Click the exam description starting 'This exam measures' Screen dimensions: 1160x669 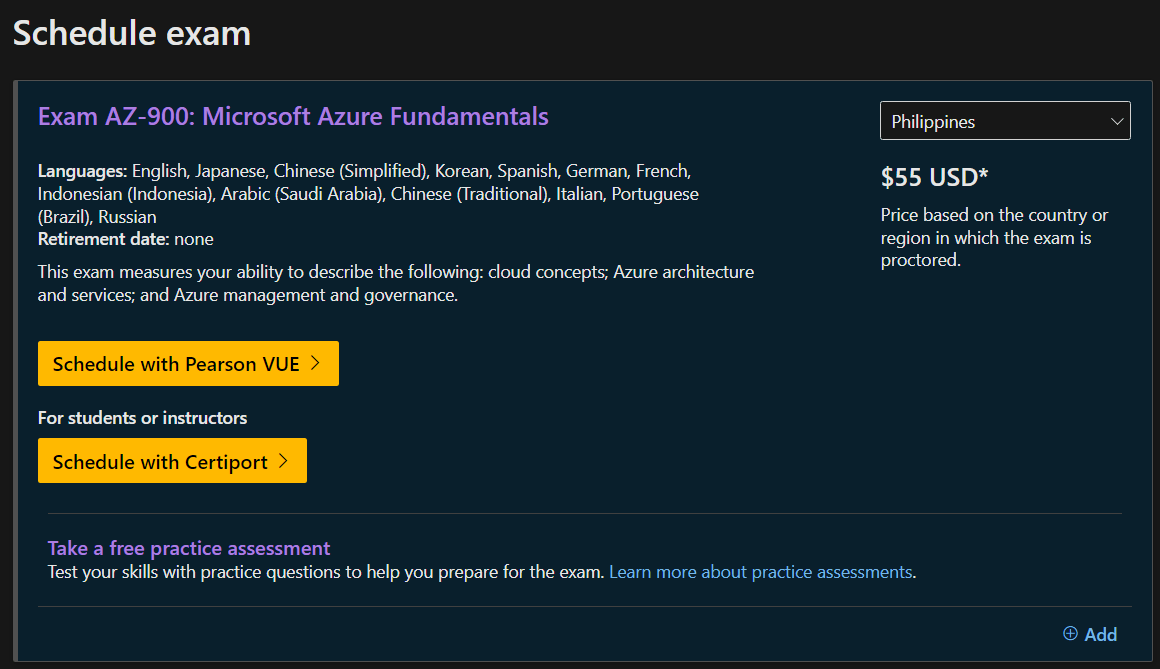(x=396, y=283)
